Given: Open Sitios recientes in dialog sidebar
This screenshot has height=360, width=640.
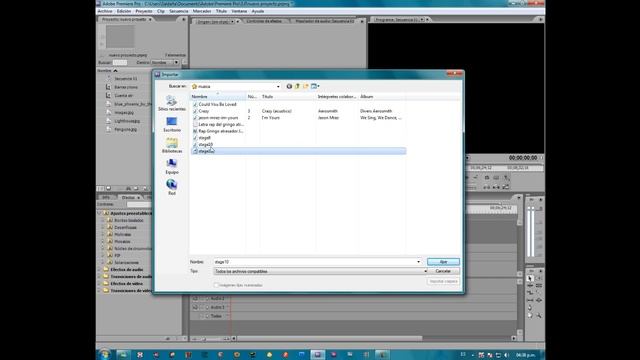Looking at the screenshot, I should tap(172, 103).
